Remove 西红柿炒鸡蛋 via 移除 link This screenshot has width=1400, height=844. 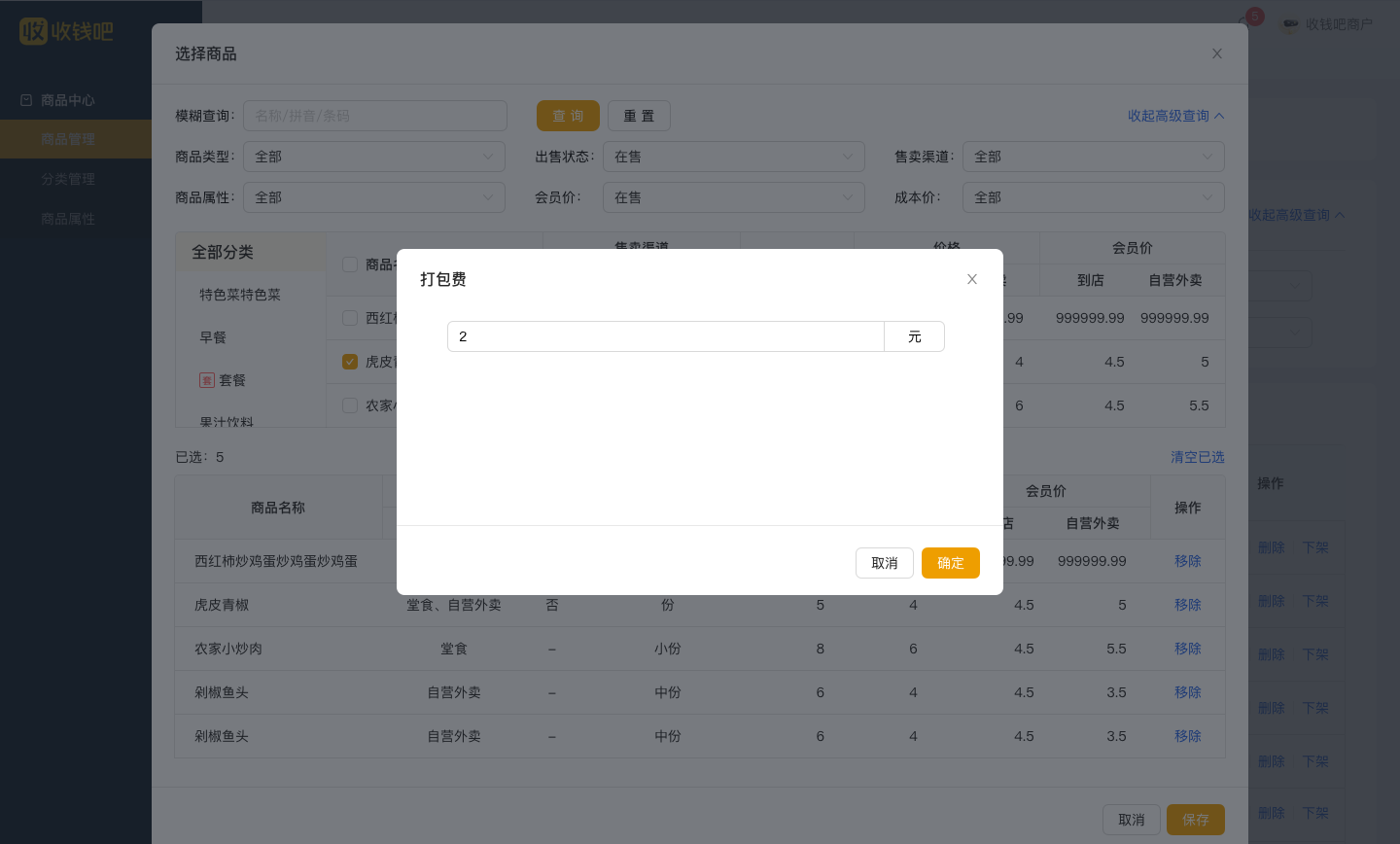1188,561
